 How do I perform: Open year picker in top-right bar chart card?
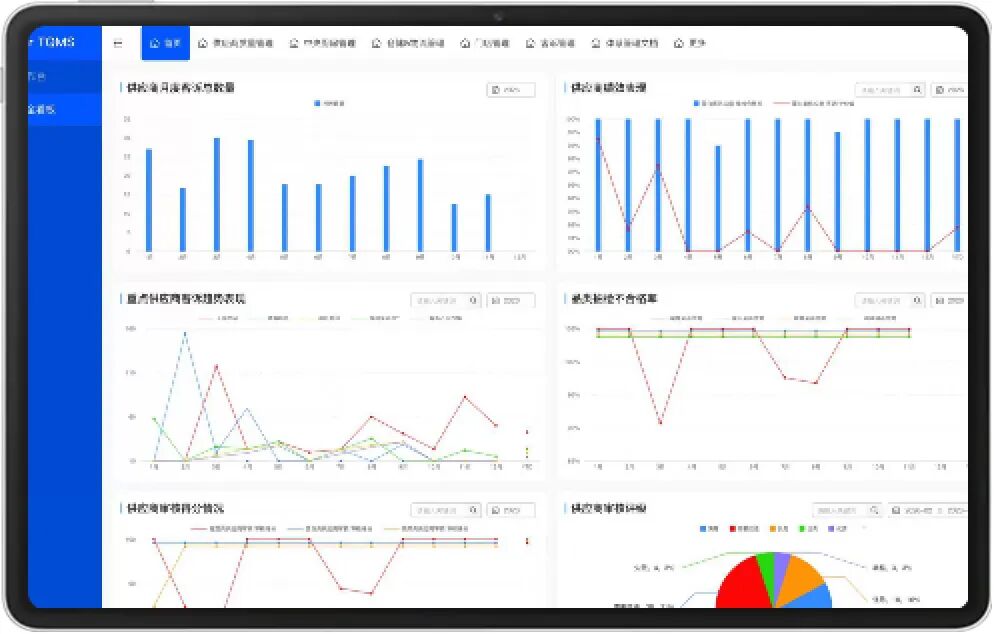tap(949, 90)
